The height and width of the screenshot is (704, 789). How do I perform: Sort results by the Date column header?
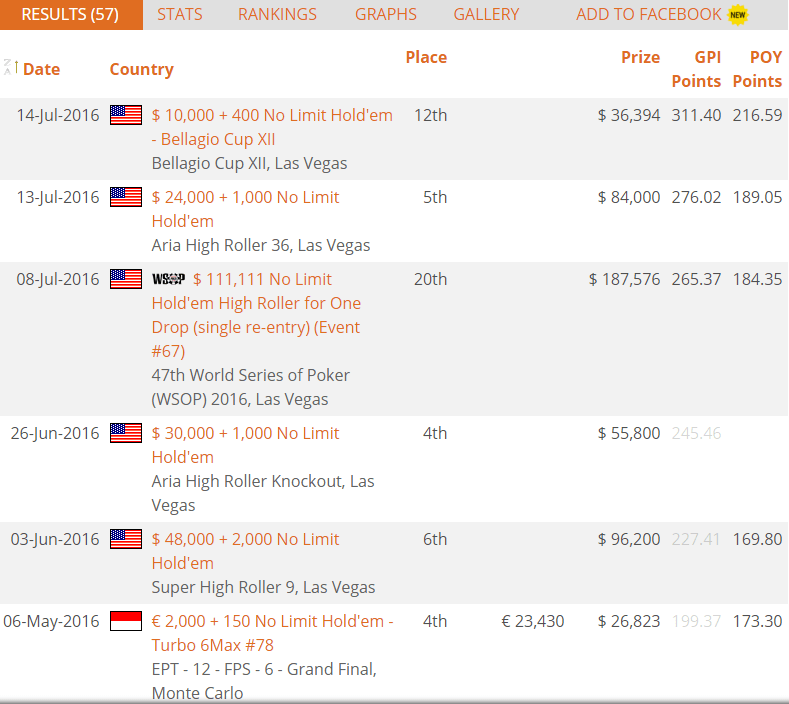41,69
